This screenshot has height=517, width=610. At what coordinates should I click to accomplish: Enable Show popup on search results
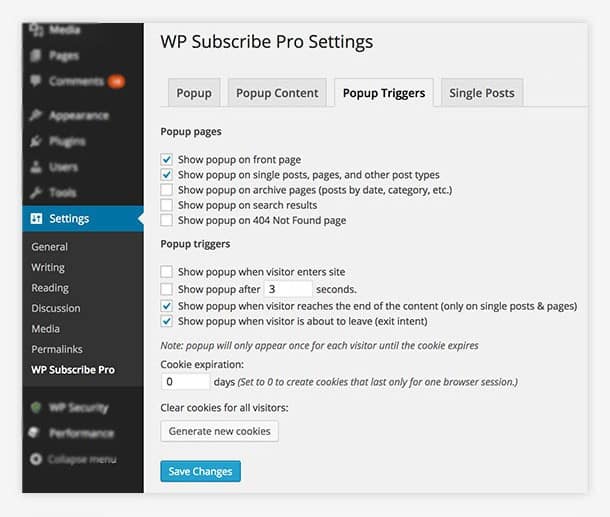pos(167,205)
